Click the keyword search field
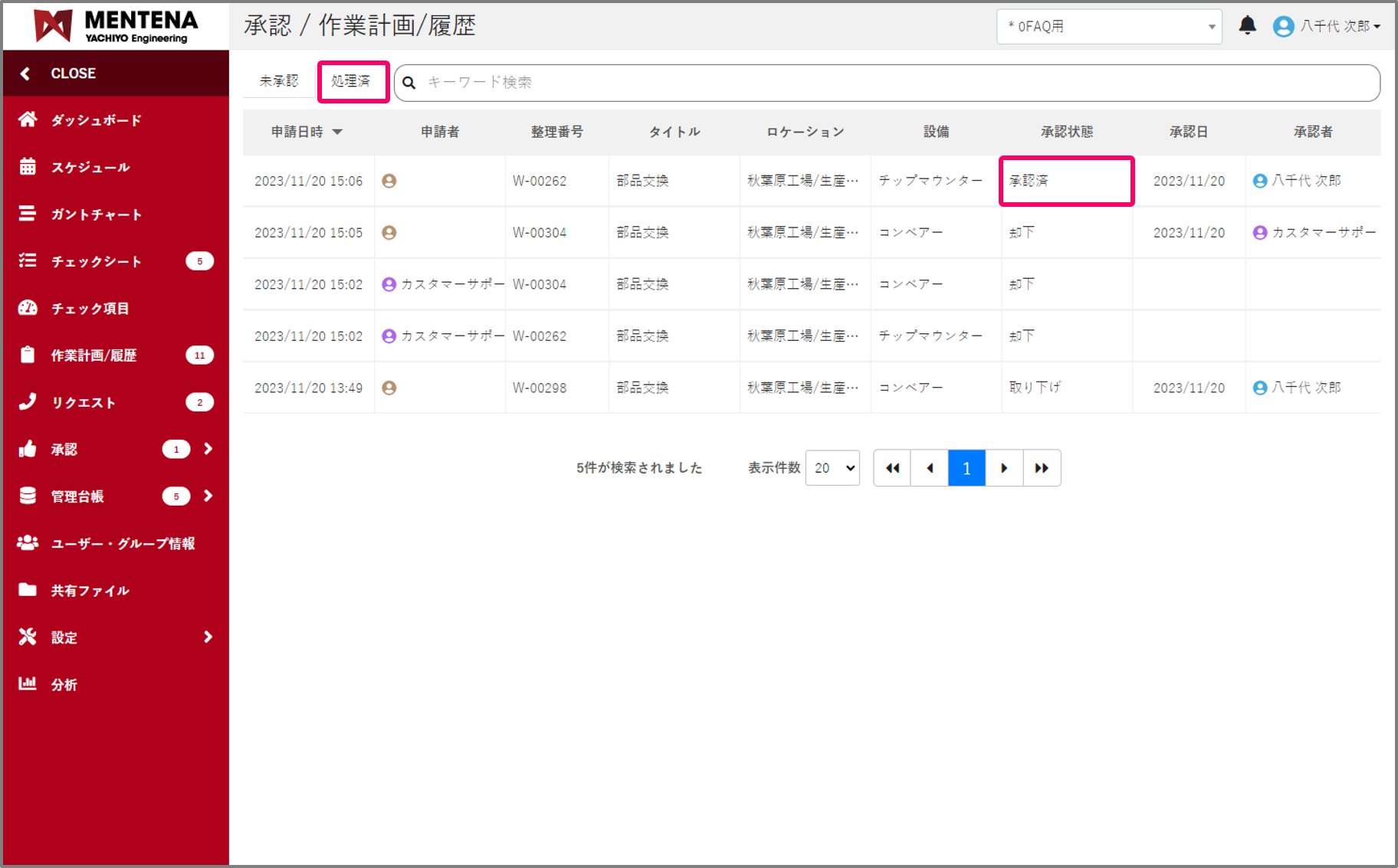This screenshot has width=1398, height=868. click(897, 83)
